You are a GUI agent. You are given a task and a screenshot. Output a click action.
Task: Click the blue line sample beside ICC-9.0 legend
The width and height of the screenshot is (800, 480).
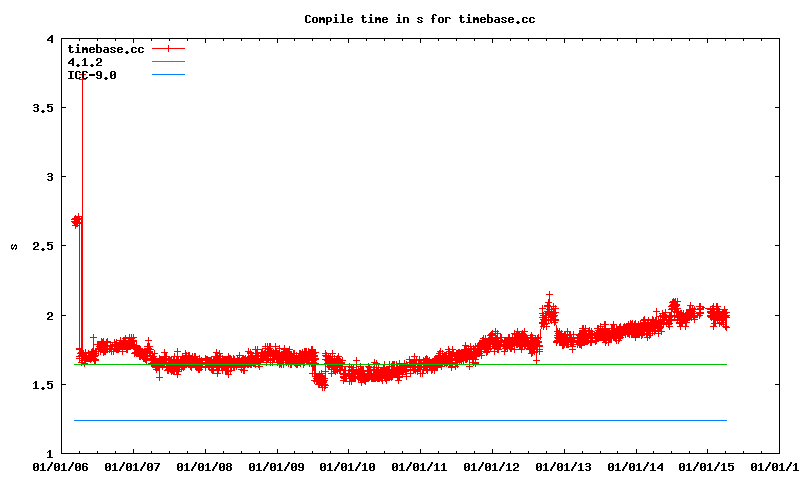[x=169, y=74]
